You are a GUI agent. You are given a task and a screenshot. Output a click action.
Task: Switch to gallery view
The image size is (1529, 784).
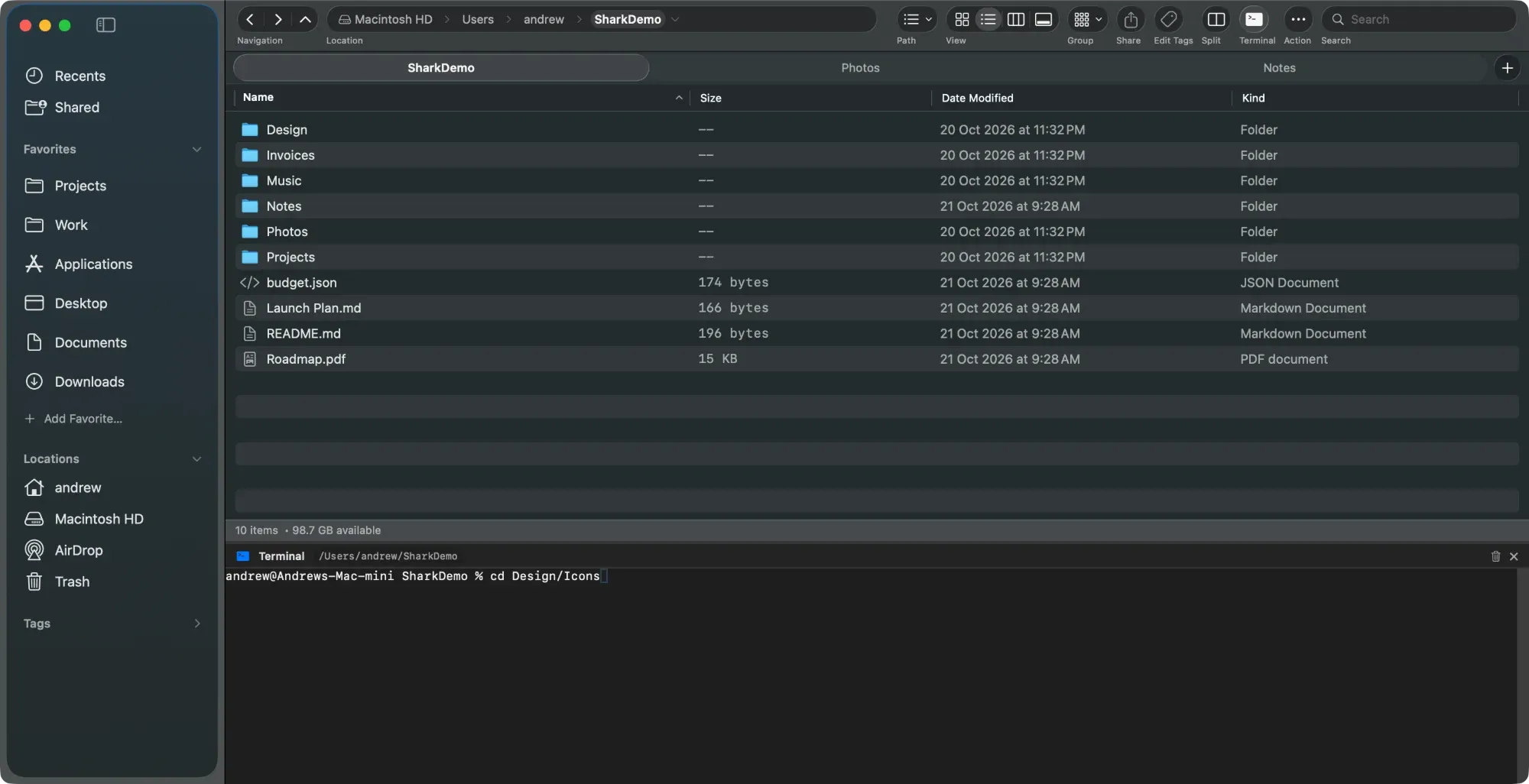coord(1044,19)
